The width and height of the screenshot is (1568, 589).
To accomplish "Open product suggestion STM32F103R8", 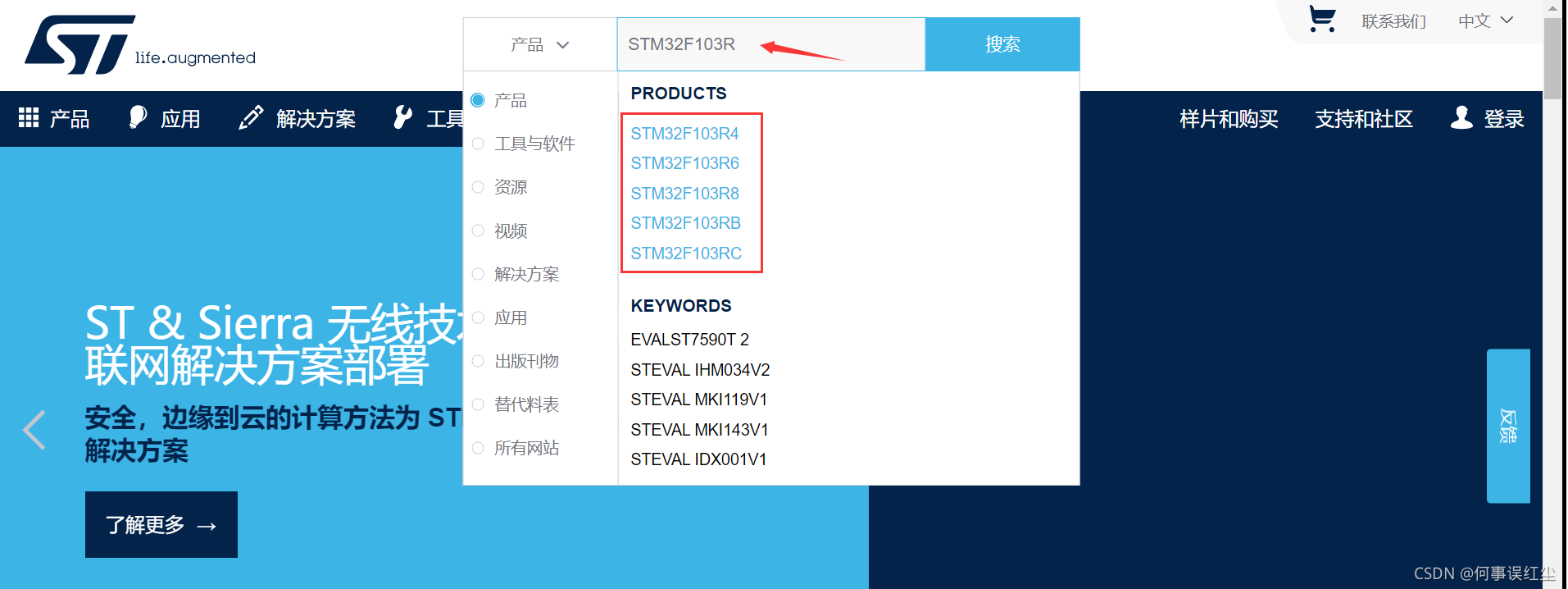I will 684,194.
